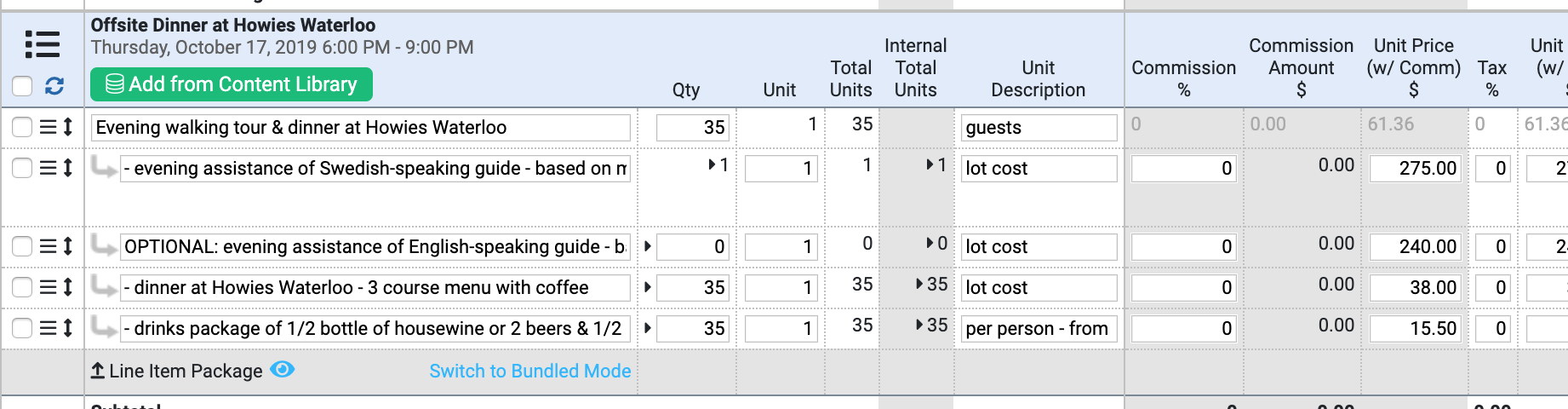This screenshot has height=409, width=1568.
Task: Tick checkbox for Evening walking tour row
Action: [x=23, y=127]
